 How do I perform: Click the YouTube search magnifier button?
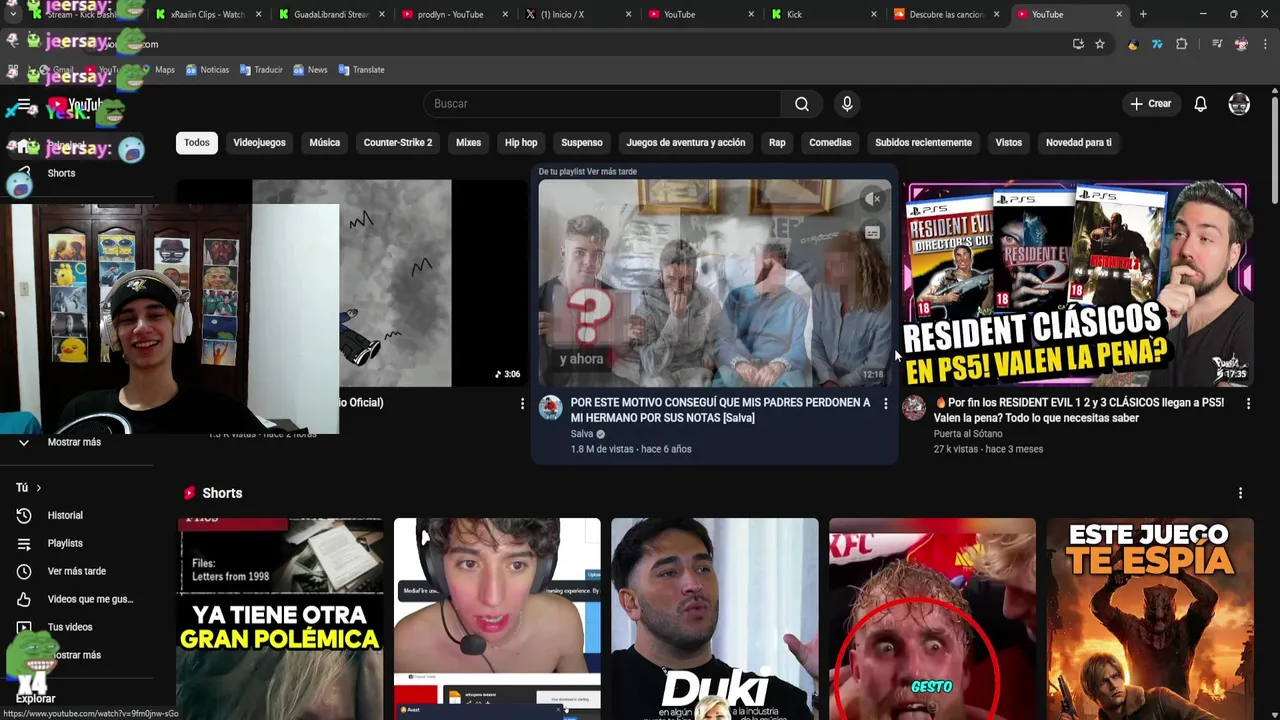click(x=802, y=104)
